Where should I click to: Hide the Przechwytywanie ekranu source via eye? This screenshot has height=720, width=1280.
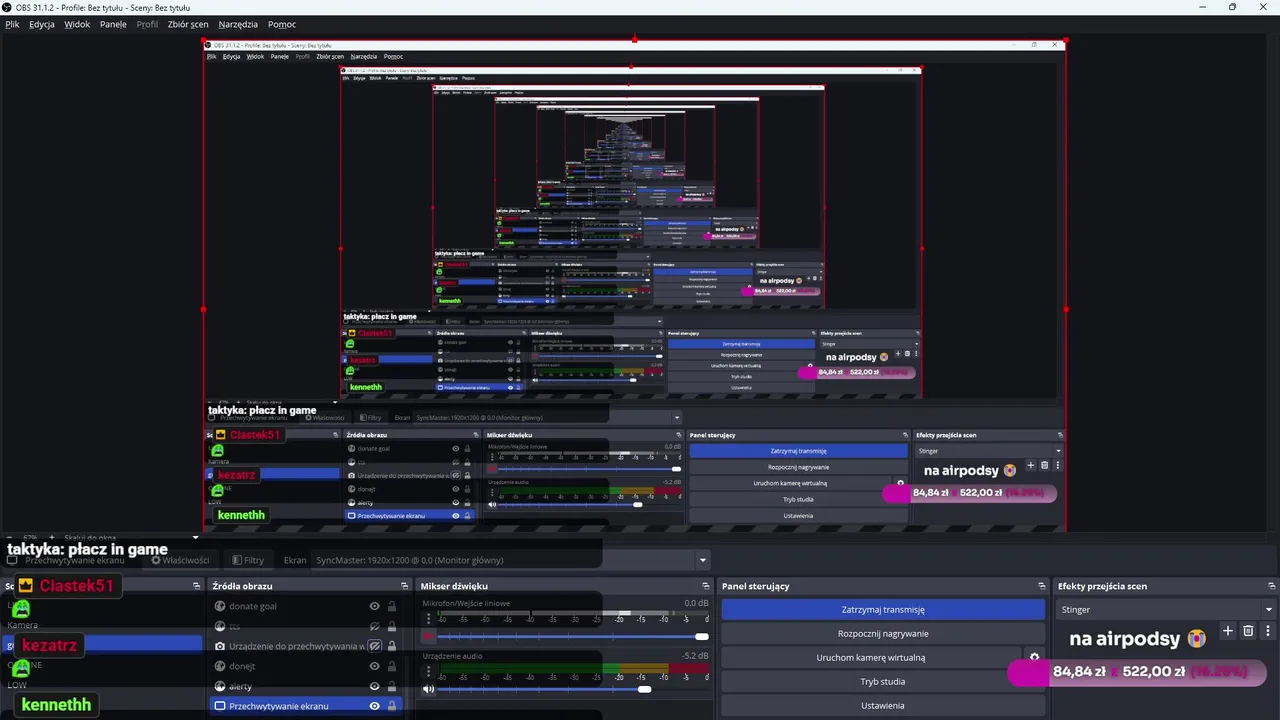(x=375, y=706)
